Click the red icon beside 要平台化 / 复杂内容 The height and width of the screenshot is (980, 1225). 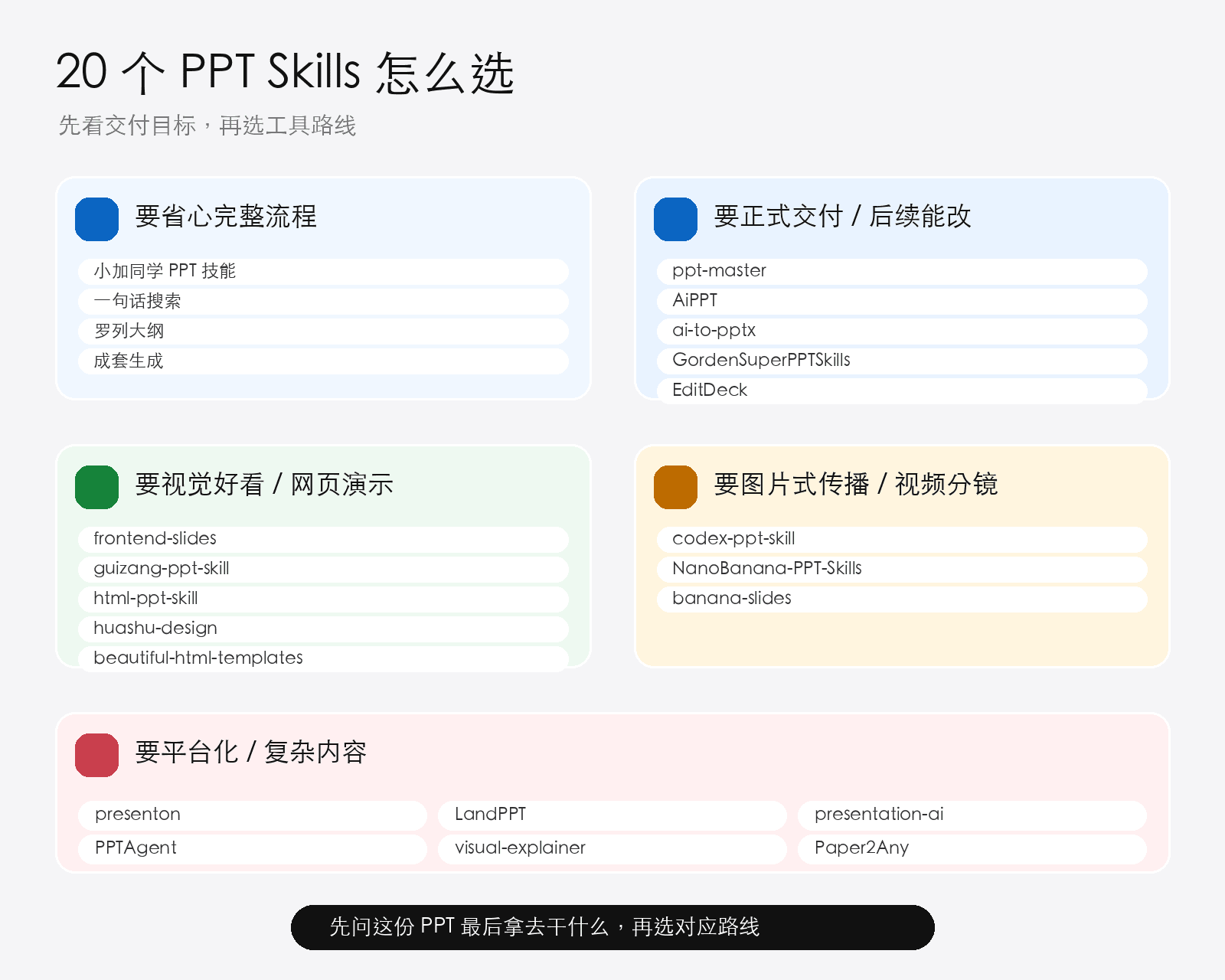96,755
